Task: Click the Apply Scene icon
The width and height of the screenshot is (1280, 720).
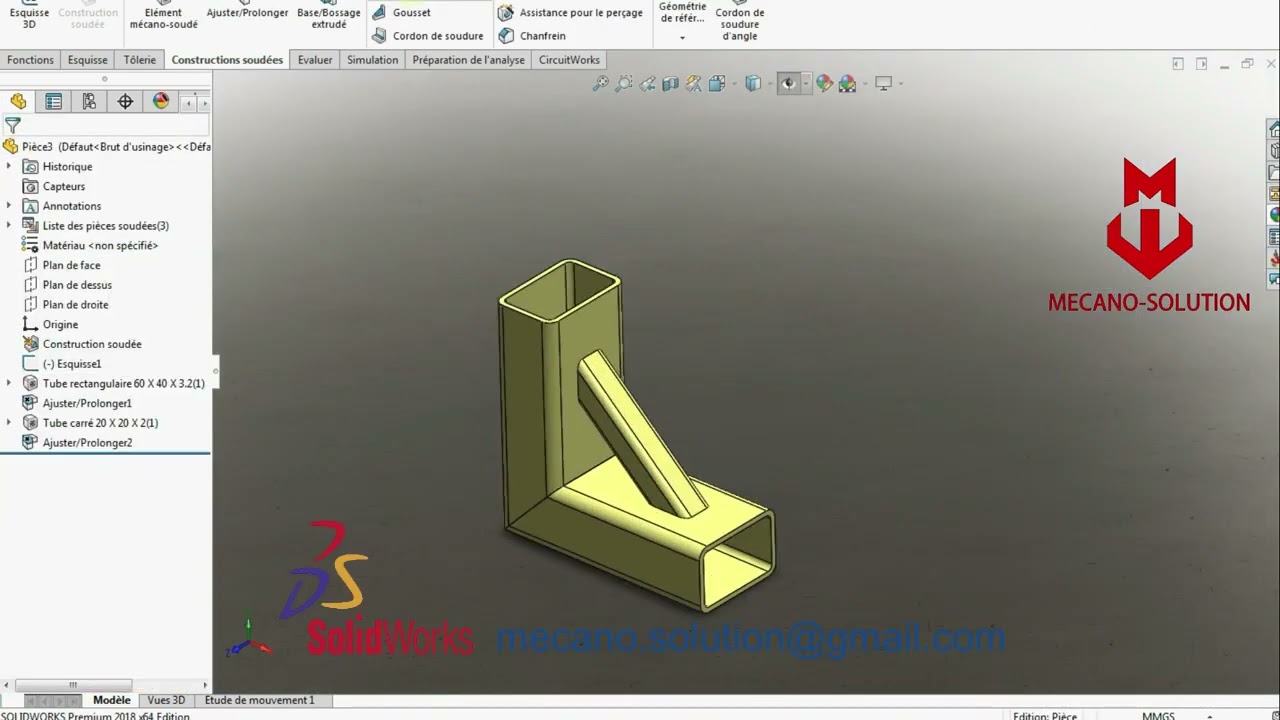Action: [847, 84]
